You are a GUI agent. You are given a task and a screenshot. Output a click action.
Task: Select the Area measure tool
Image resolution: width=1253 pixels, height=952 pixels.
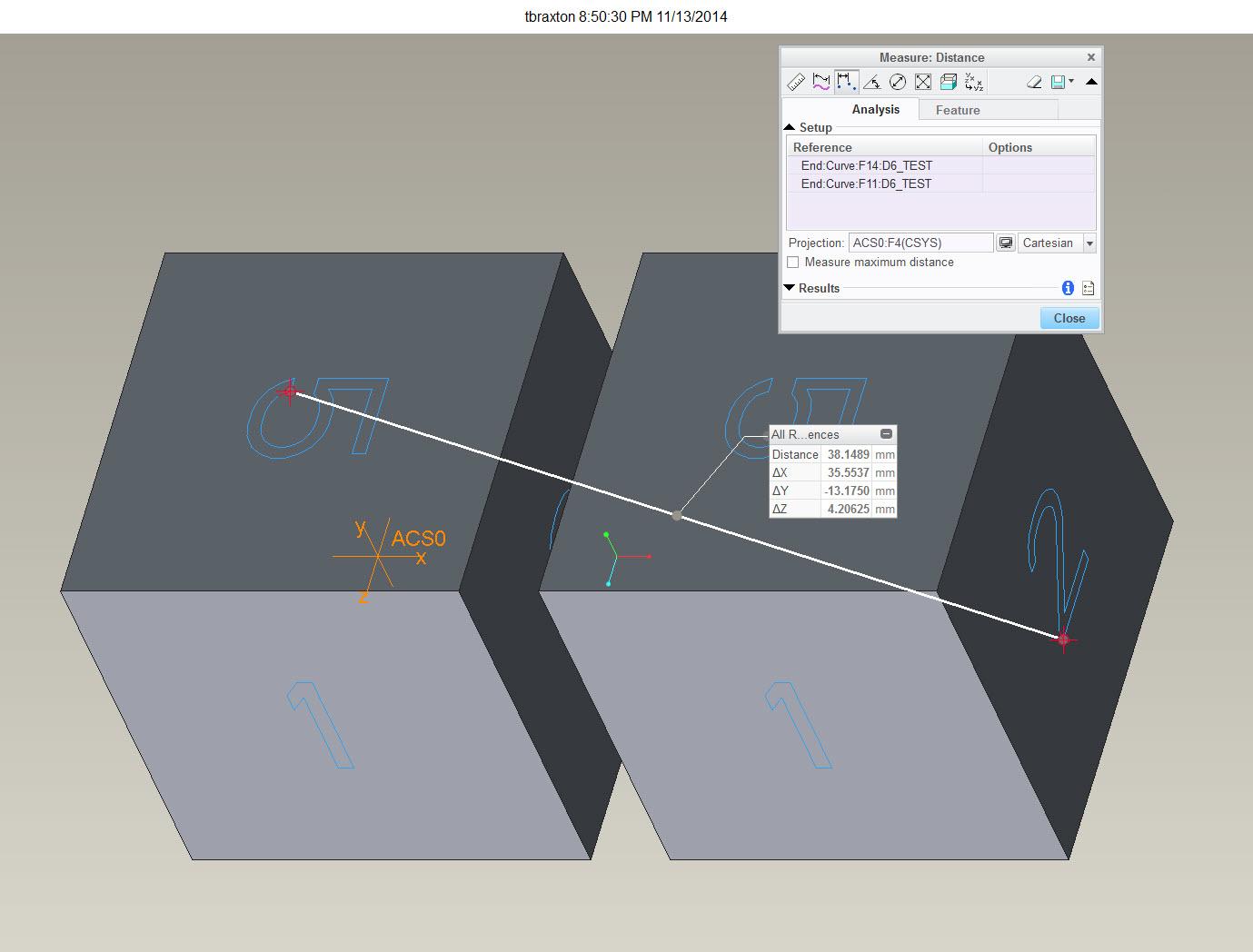[x=923, y=82]
